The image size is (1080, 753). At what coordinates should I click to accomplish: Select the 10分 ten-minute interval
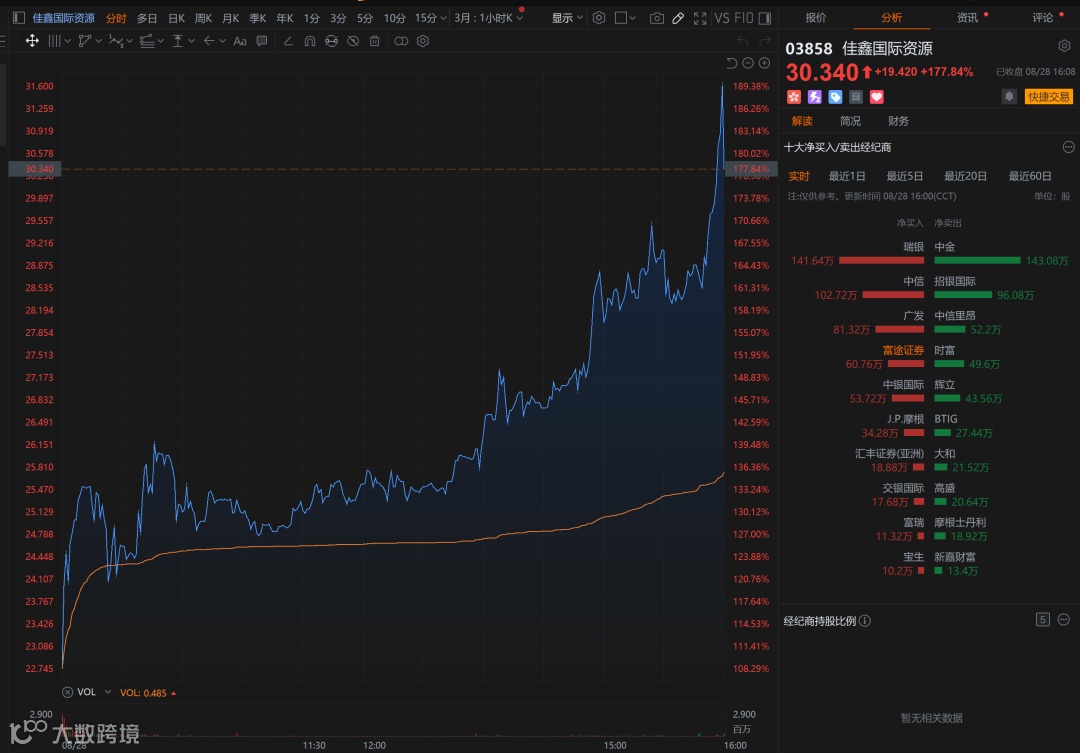394,18
